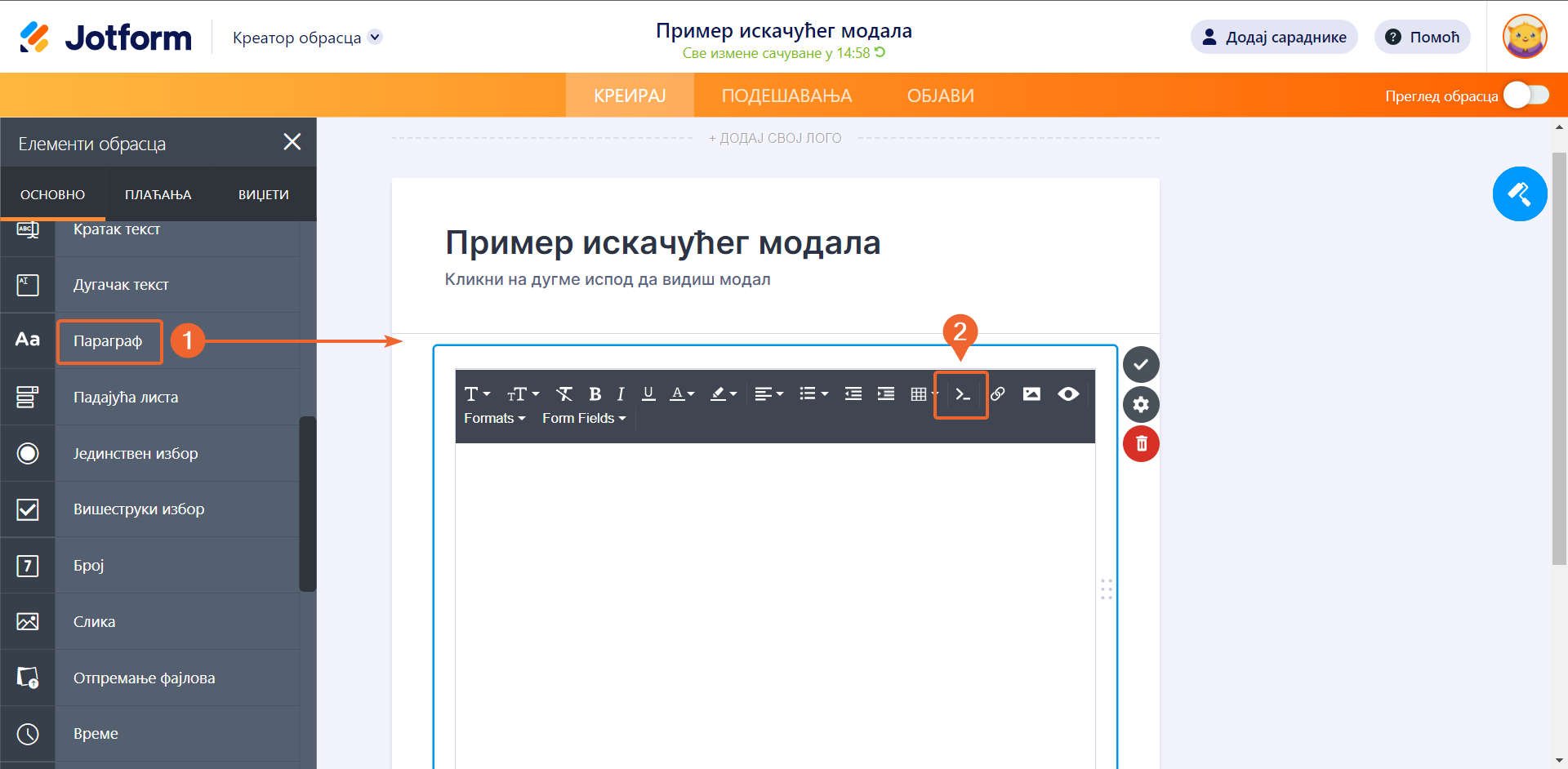Click the insert image icon in toolbar
Image resolution: width=1568 pixels, height=769 pixels.
(x=1031, y=394)
